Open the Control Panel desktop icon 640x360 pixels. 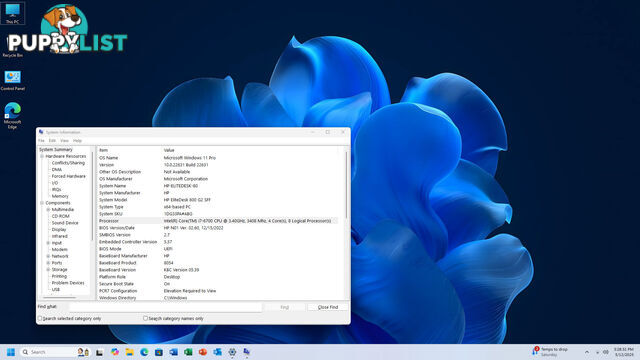(13, 80)
